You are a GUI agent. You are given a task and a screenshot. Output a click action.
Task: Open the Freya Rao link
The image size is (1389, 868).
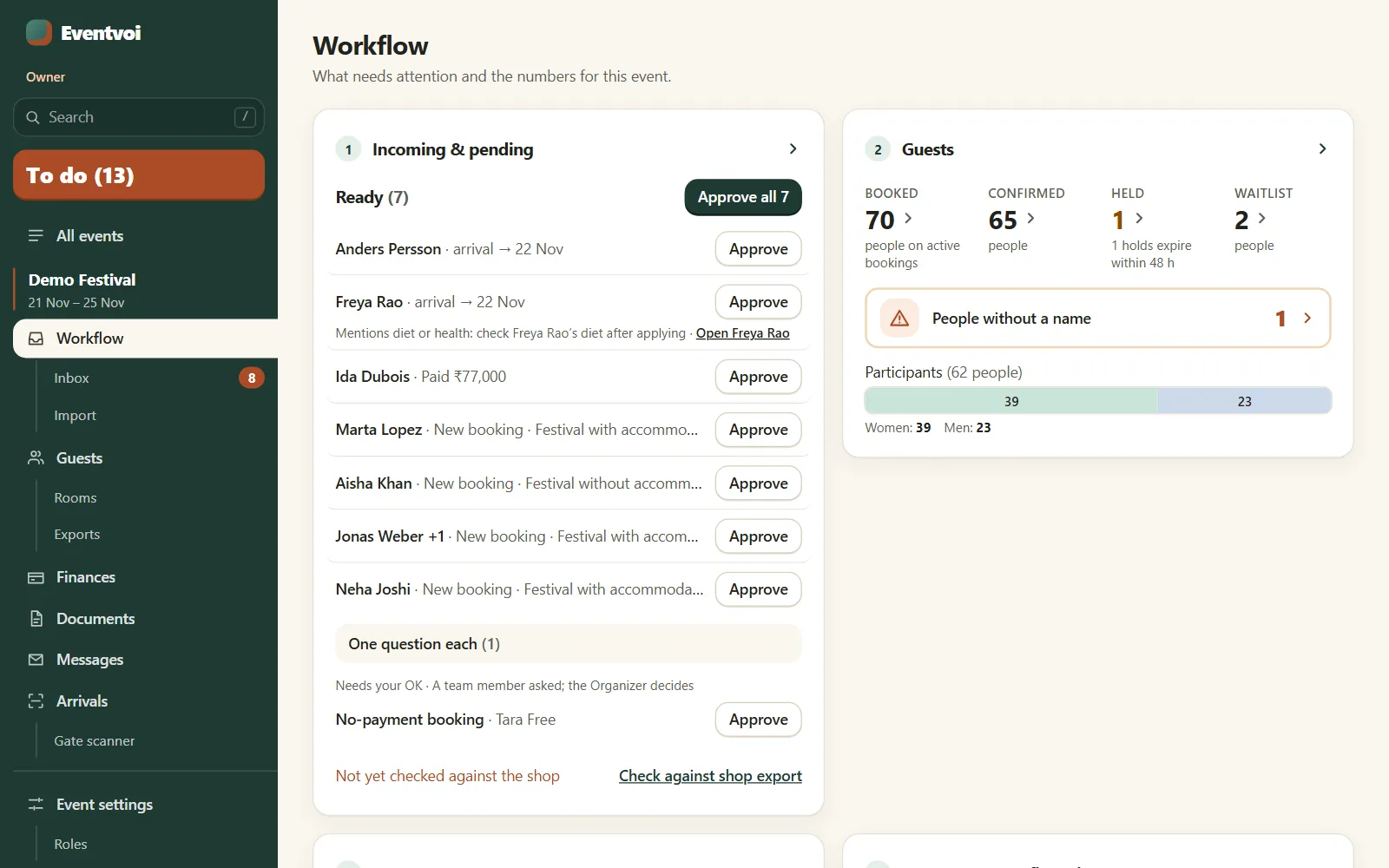(x=742, y=333)
